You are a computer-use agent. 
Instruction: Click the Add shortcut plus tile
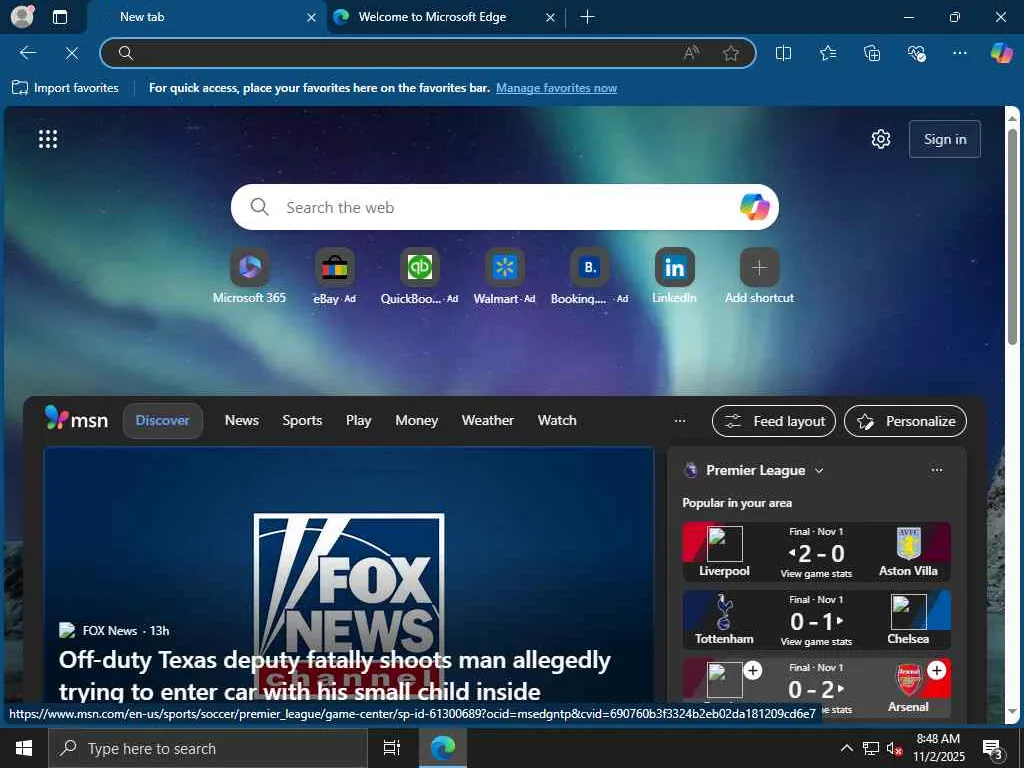(760, 276)
